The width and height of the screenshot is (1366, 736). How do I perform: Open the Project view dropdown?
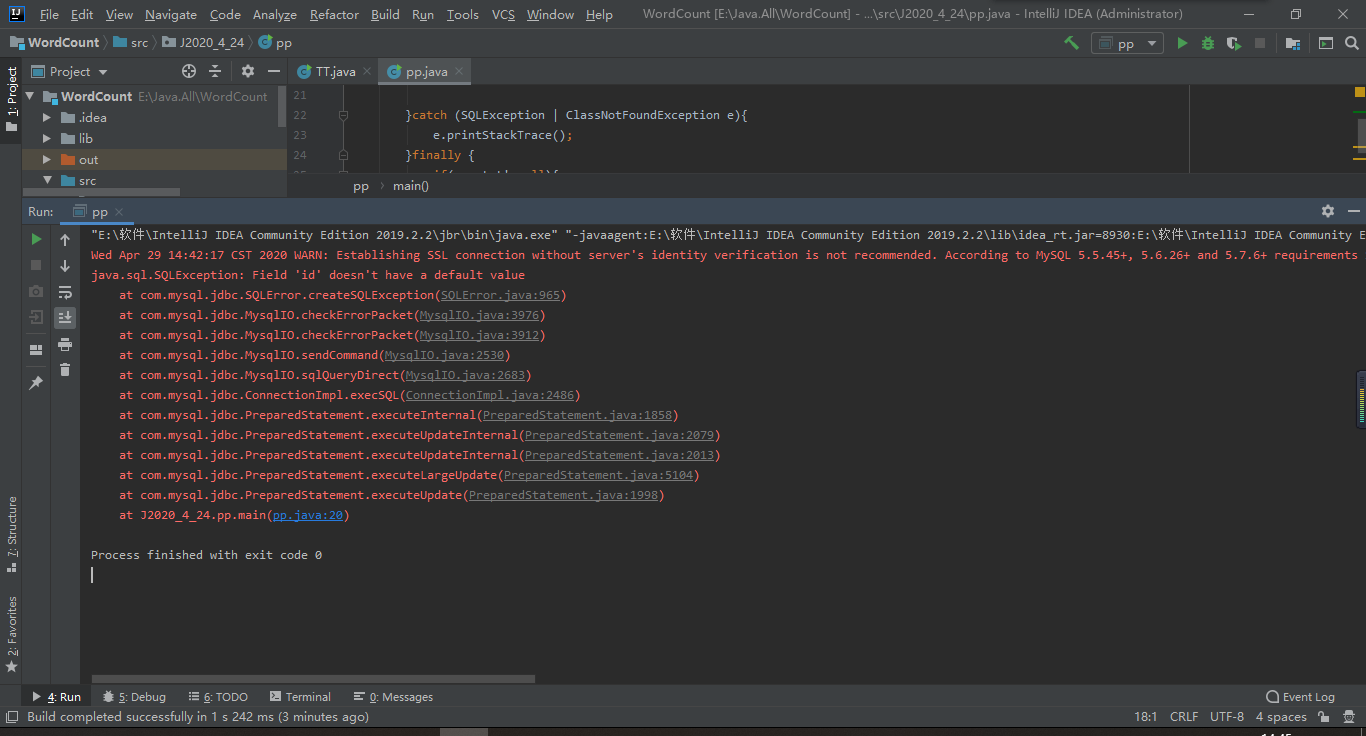tap(70, 72)
